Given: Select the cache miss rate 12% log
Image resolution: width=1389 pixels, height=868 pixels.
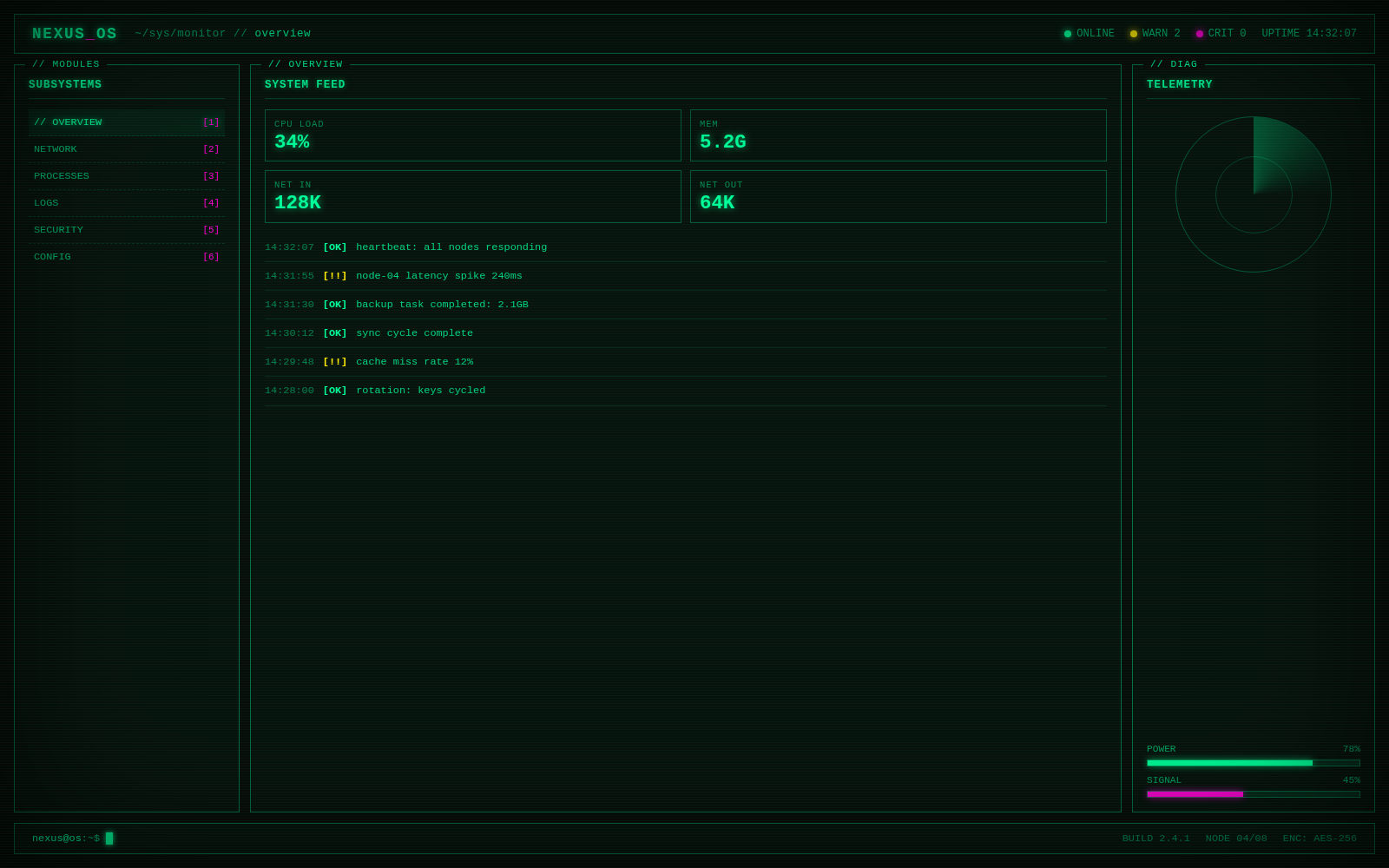Looking at the screenshot, I should (686, 362).
